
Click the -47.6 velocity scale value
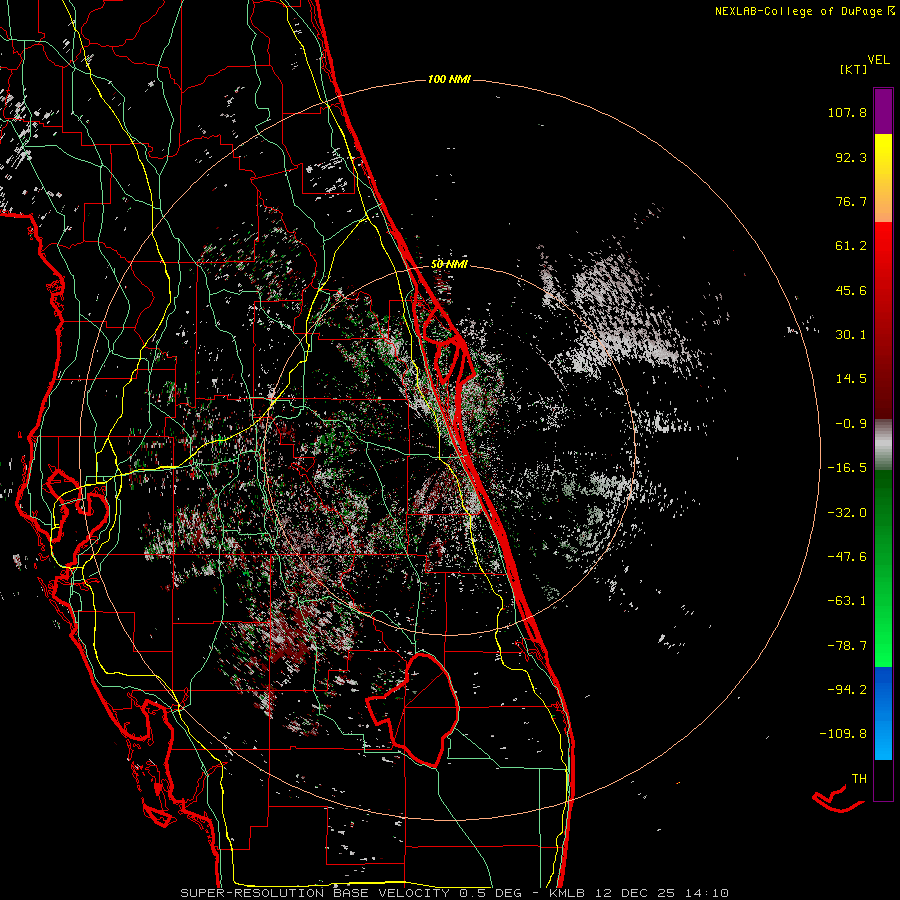coord(847,557)
